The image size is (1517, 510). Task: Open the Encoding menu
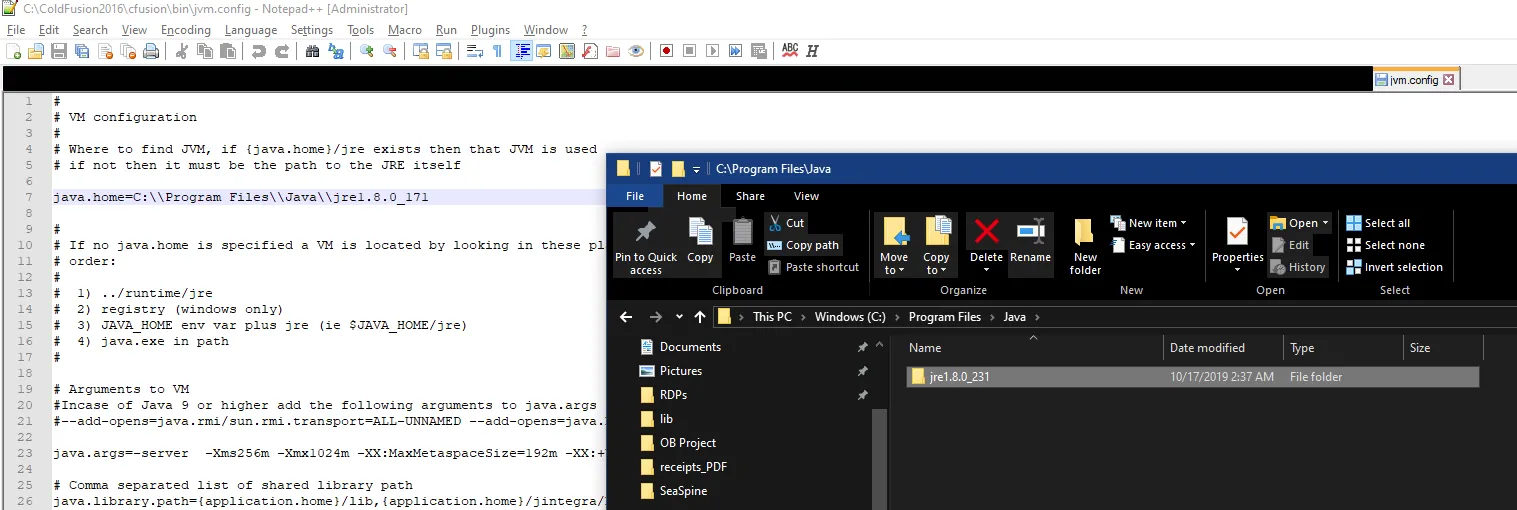coord(186,30)
